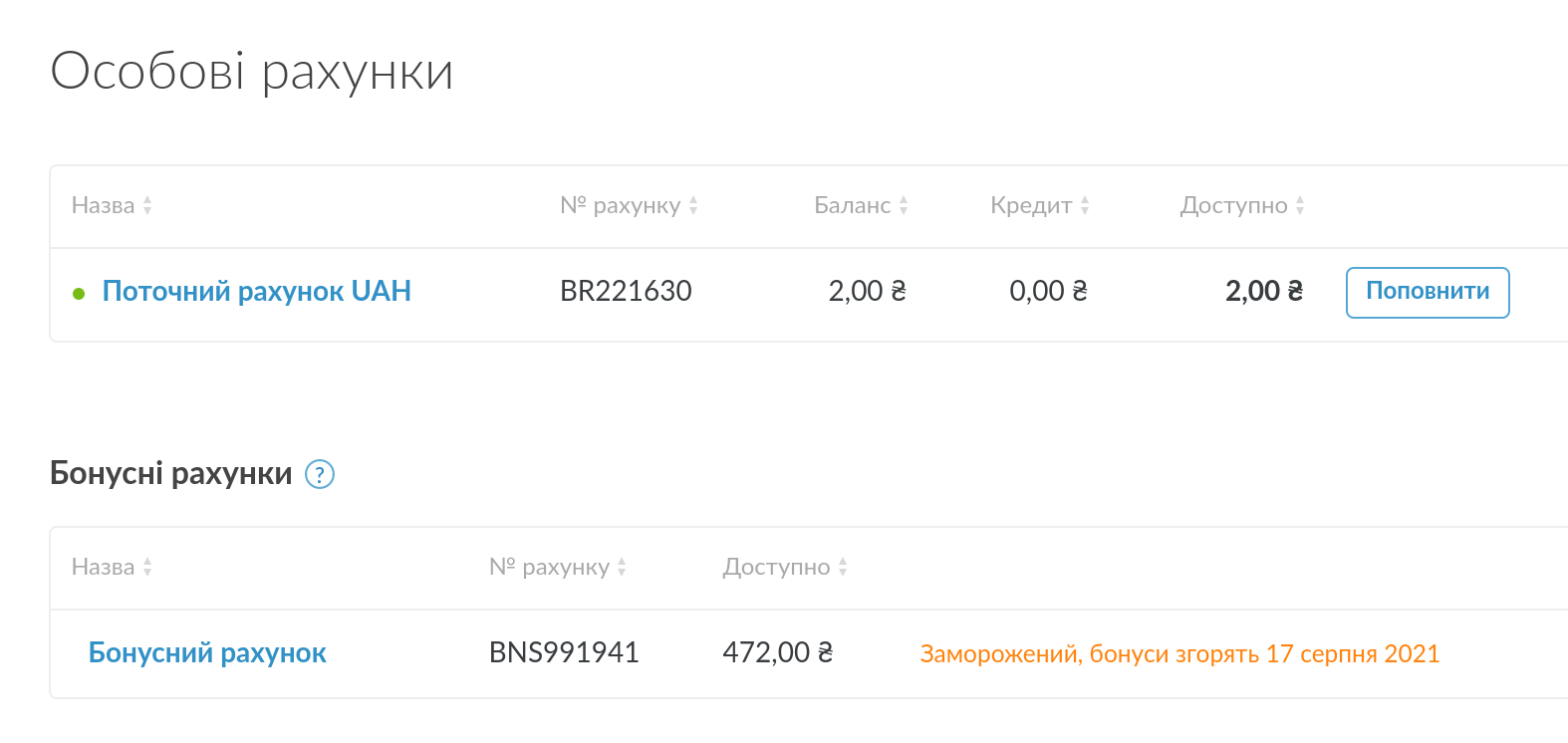
Task: Open the bonus accounts help question-mark icon
Action: [x=319, y=474]
